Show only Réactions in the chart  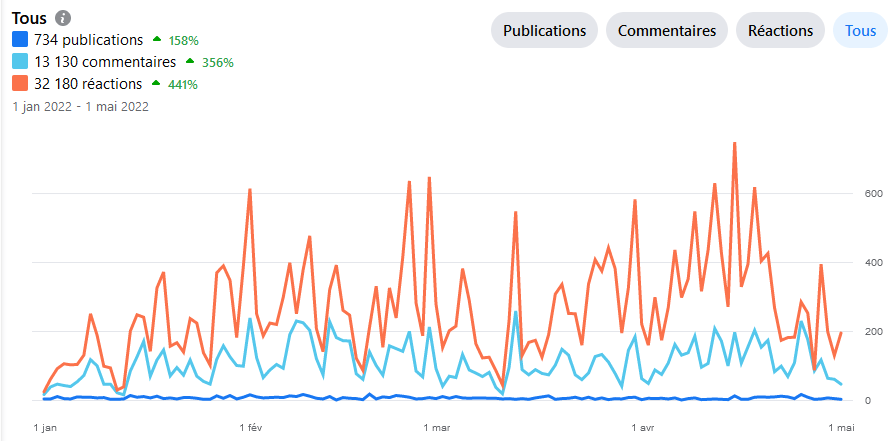(780, 30)
